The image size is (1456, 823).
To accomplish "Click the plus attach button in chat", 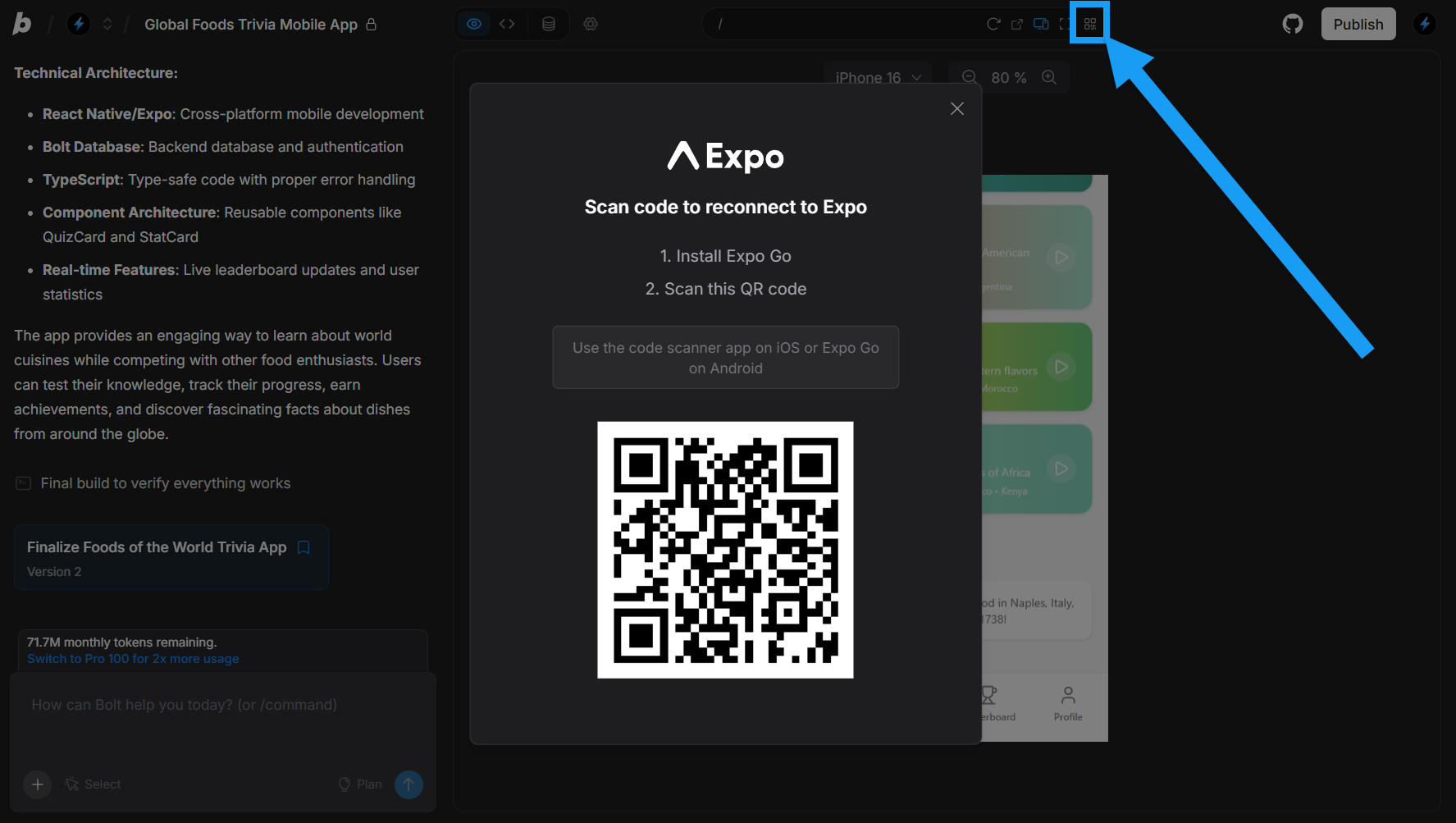I will [38, 784].
